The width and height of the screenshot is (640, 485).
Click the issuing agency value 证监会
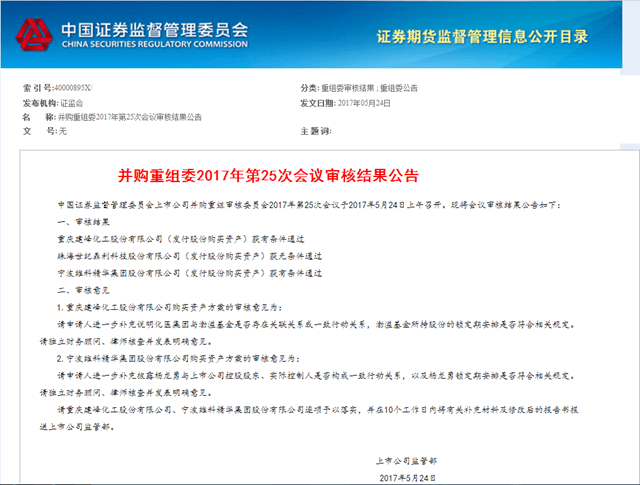(x=72, y=102)
